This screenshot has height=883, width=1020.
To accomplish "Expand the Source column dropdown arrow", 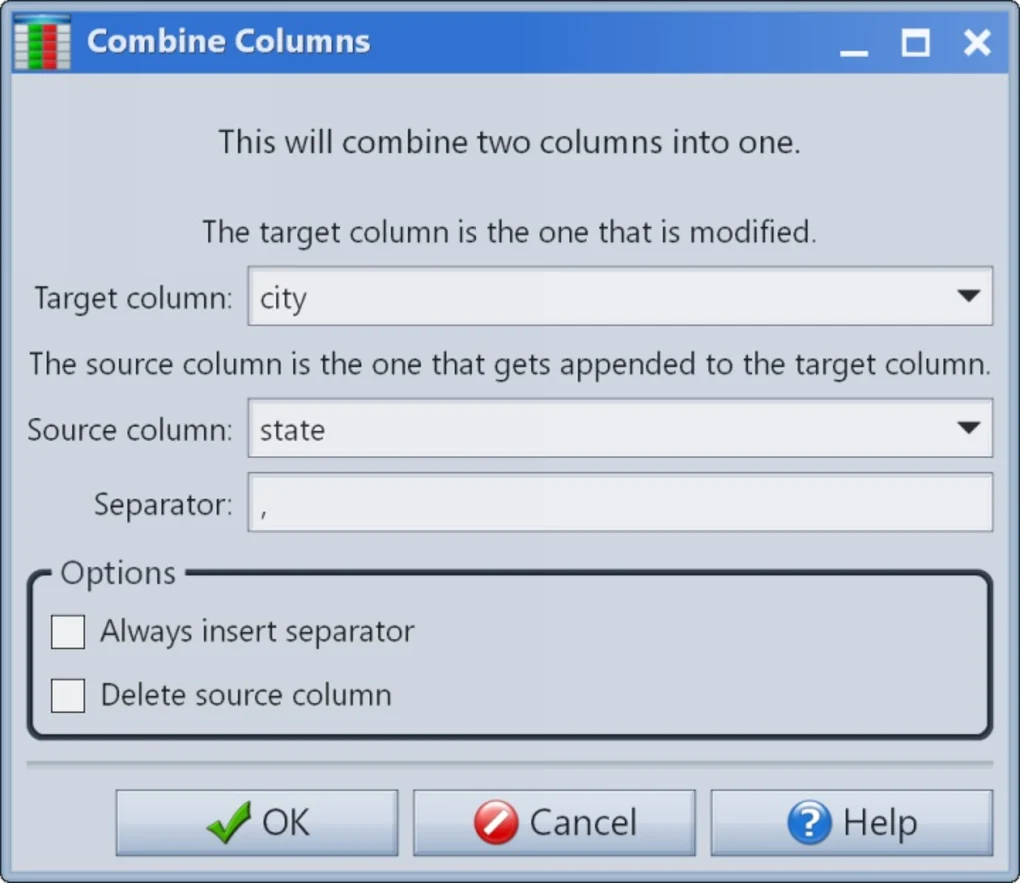I will pyautogui.click(x=967, y=429).
